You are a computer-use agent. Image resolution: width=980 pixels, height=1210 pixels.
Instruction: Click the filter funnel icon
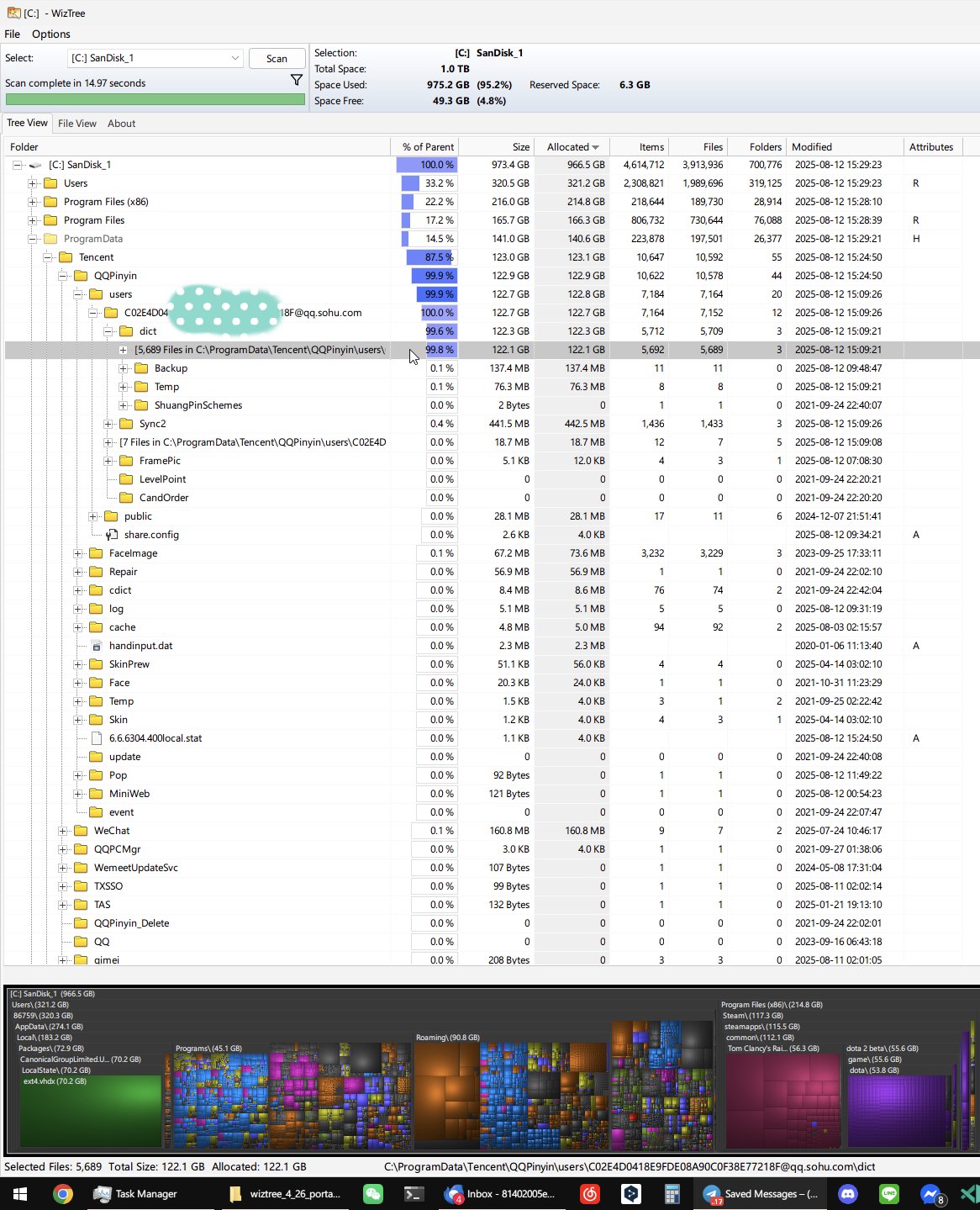point(296,80)
